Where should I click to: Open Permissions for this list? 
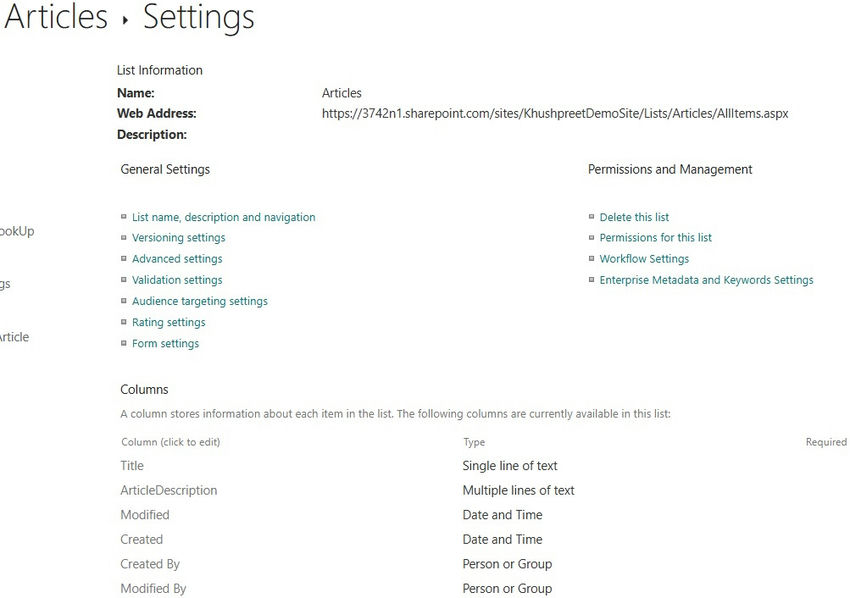pyautogui.click(x=655, y=238)
